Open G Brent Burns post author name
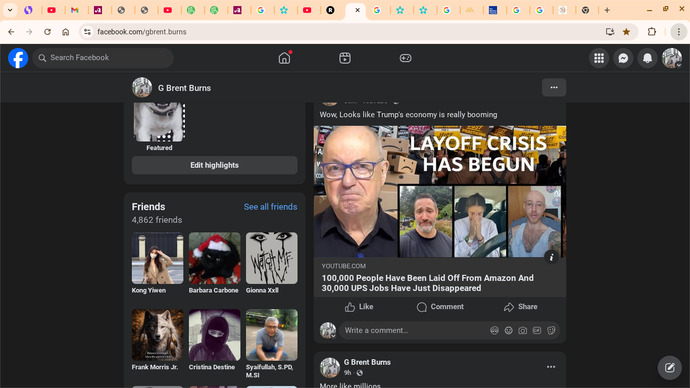This screenshot has width=690, height=388. click(x=367, y=362)
